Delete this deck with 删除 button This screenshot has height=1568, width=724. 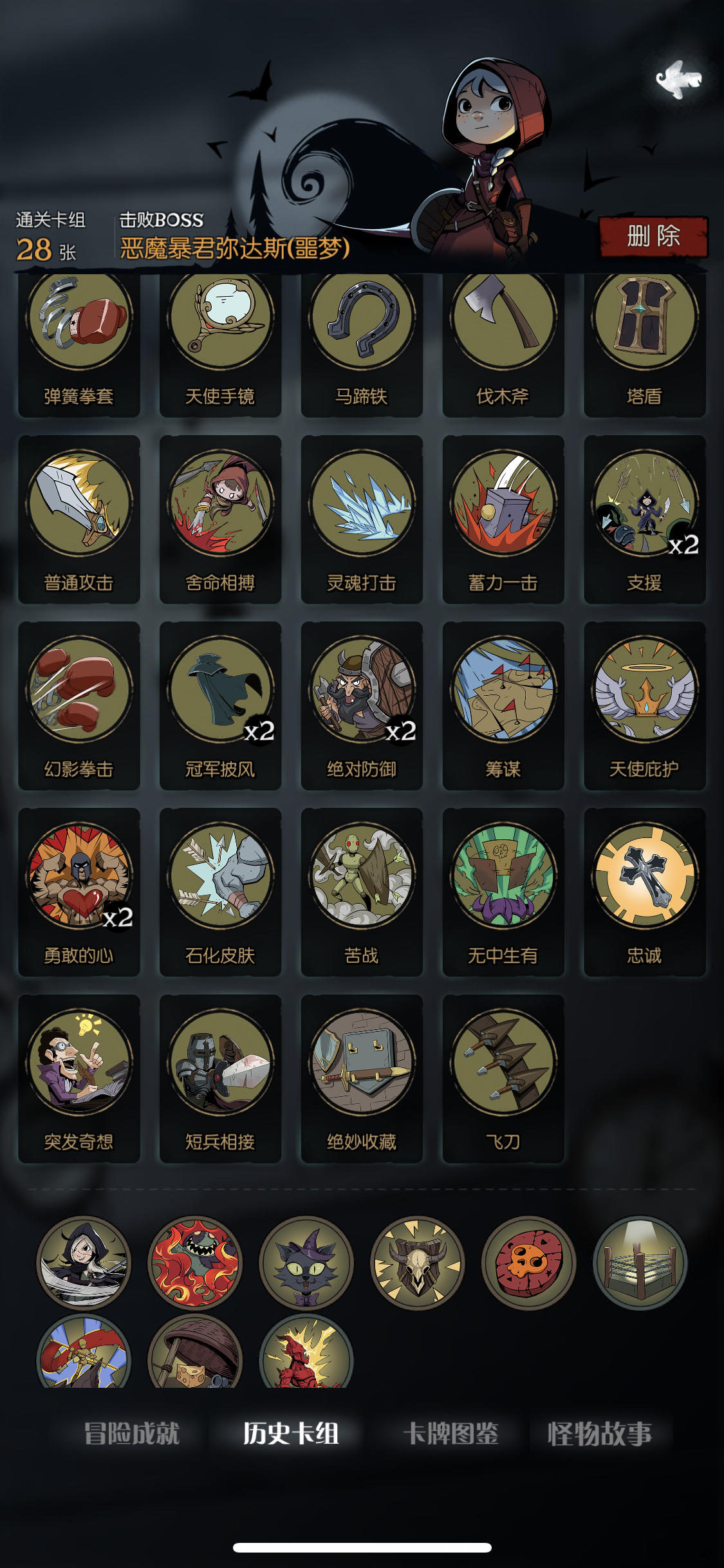click(x=653, y=236)
